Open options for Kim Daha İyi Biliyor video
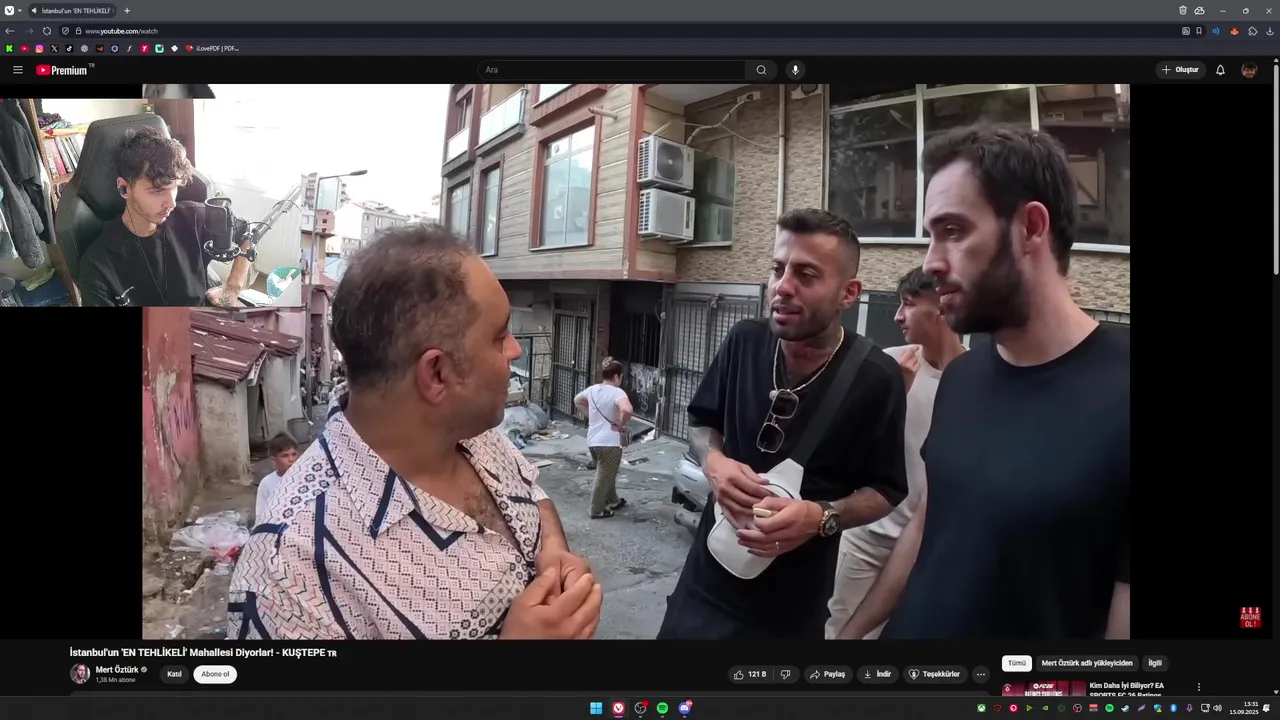Viewport: 1280px width, 720px height. coord(1198,687)
